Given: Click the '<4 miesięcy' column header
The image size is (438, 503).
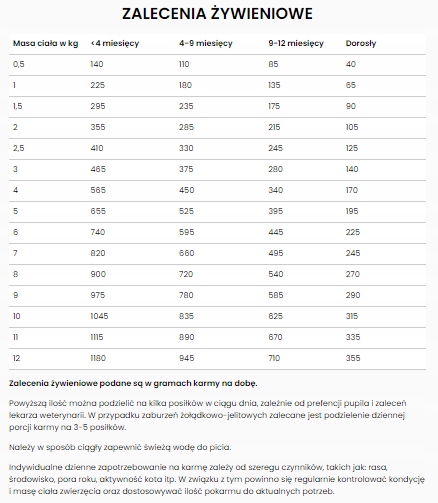Looking at the screenshot, I should pos(115,44).
